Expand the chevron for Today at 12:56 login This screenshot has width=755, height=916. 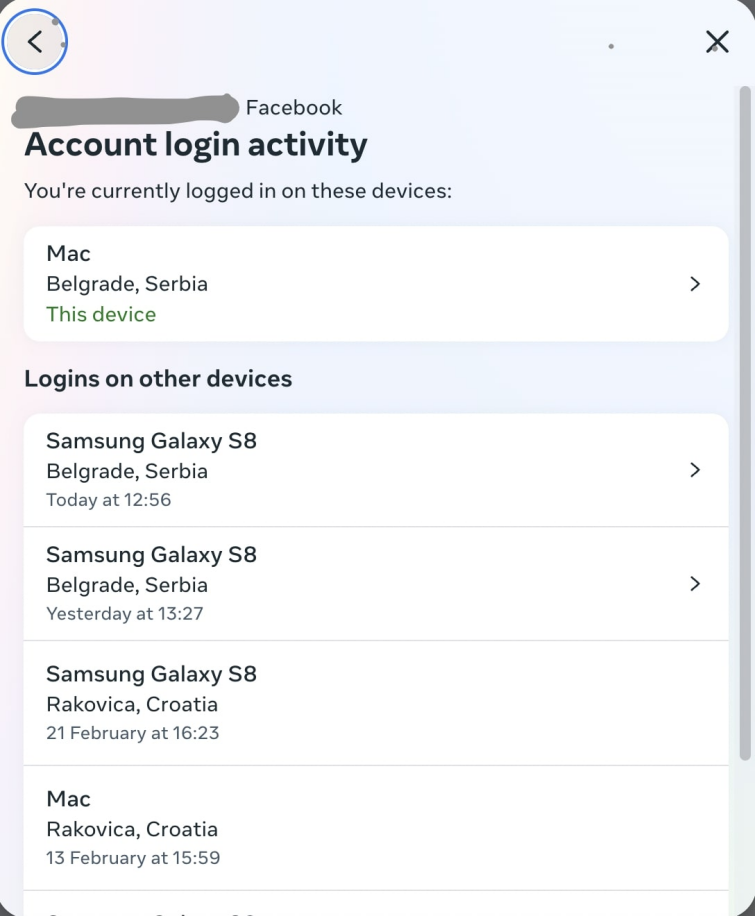pos(695,469)
